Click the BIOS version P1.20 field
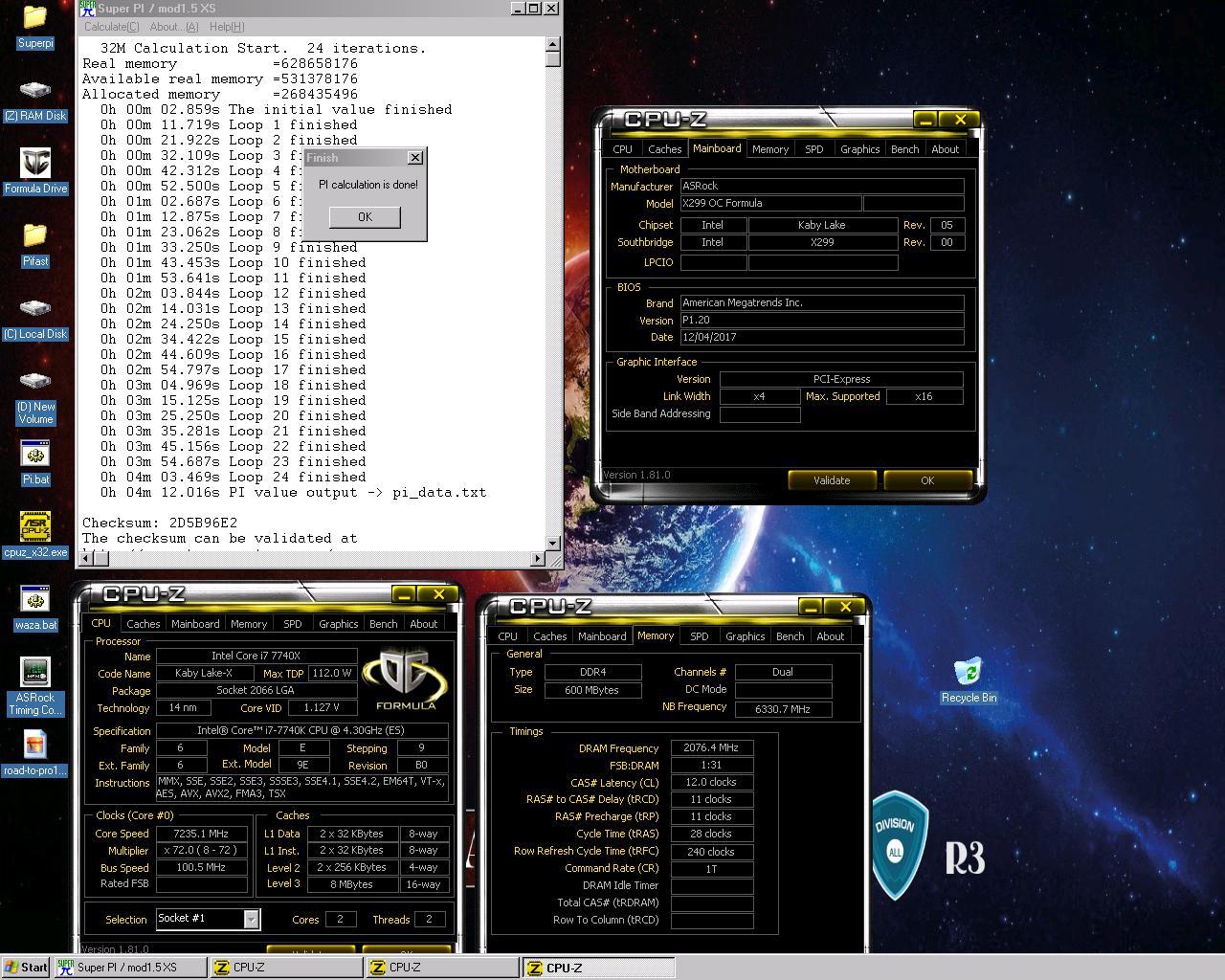Screen dimensions: 1225x980 [822, 321]
